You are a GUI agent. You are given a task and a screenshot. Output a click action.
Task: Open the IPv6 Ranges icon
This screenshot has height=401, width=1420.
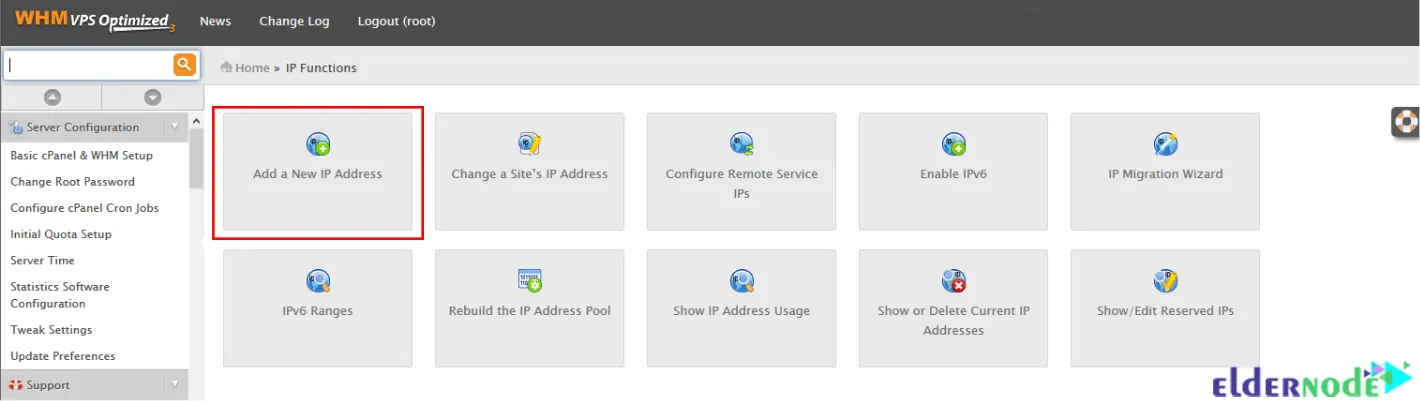click(x=318, y=281)
